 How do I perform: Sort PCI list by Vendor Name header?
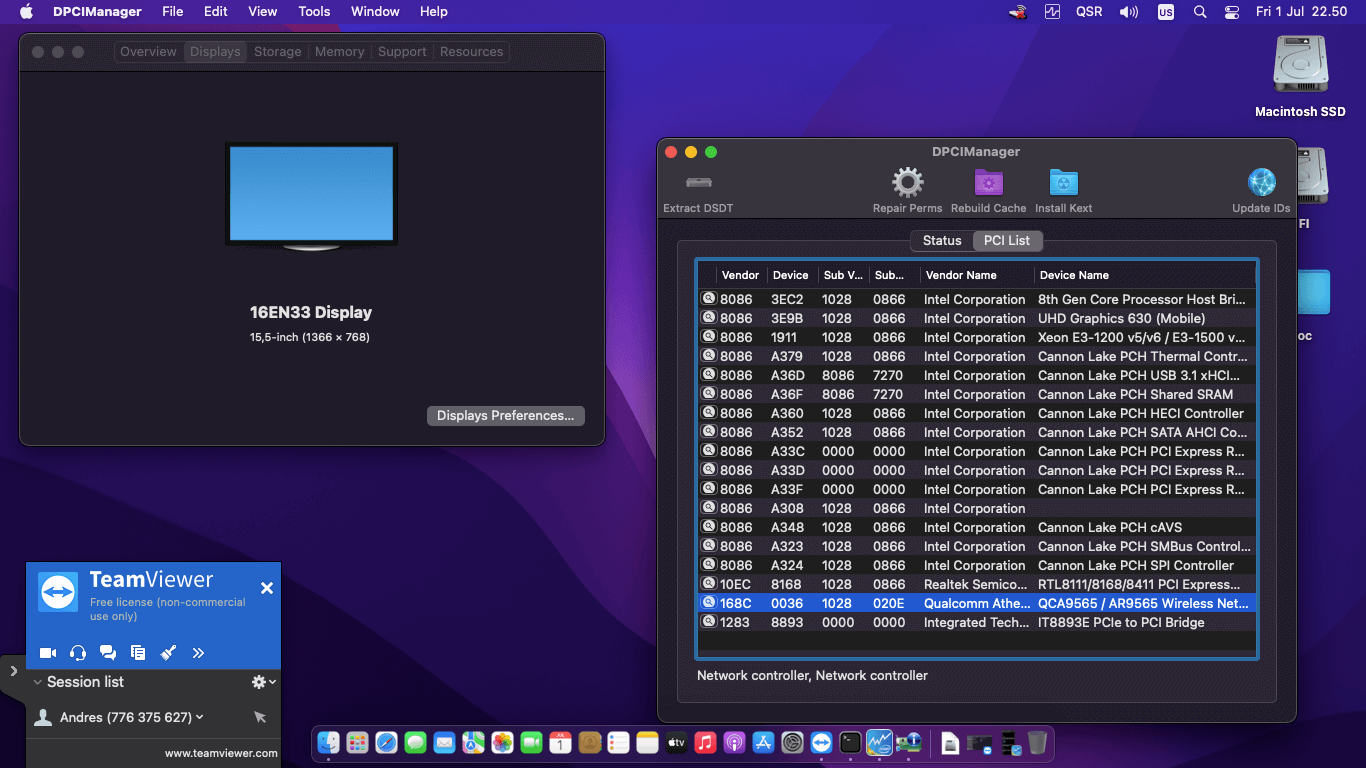pyautogui.click(x=976, y=275)
